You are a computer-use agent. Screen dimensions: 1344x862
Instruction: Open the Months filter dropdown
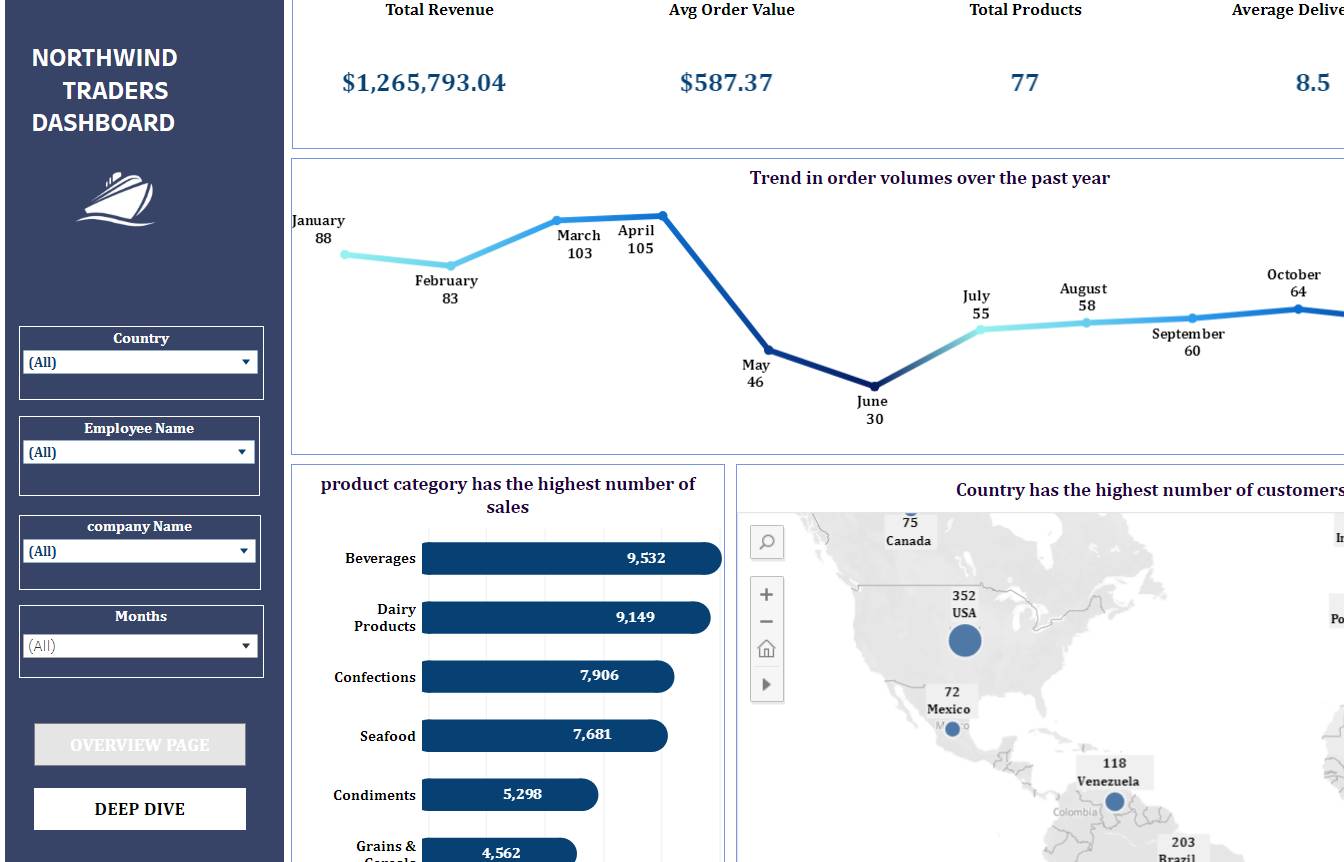click(x=140, y=646)
